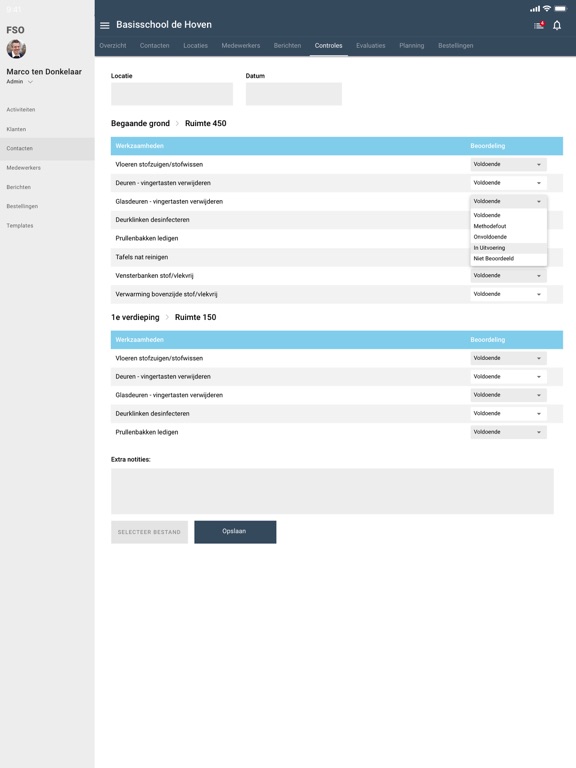Image resolution: width=576 pixels, height=768 pixels.
Task: Switch to the Bestellingen tab
Action: point(456,46)
